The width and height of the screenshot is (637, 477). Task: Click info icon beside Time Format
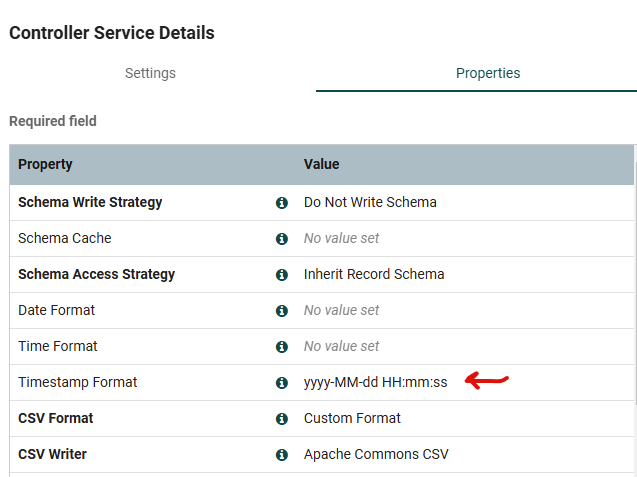282,347
